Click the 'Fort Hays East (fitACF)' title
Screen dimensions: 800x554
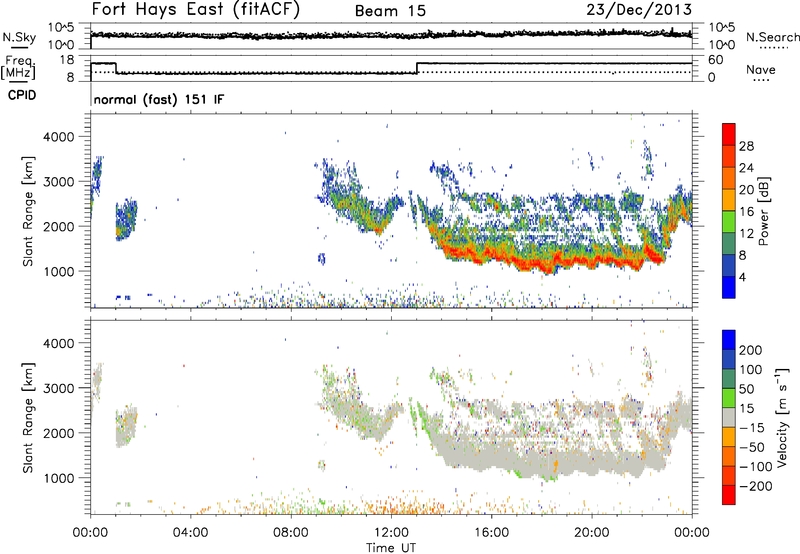(x=195, y=10)
